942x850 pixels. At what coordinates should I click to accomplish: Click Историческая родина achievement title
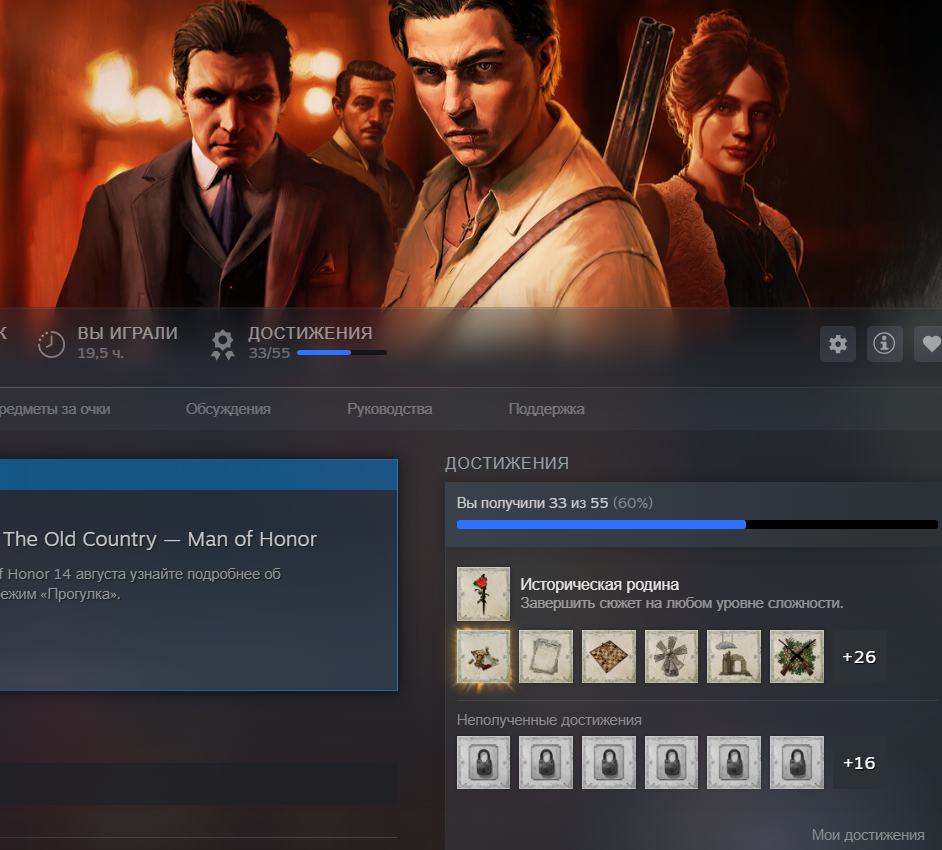point(599,584)
